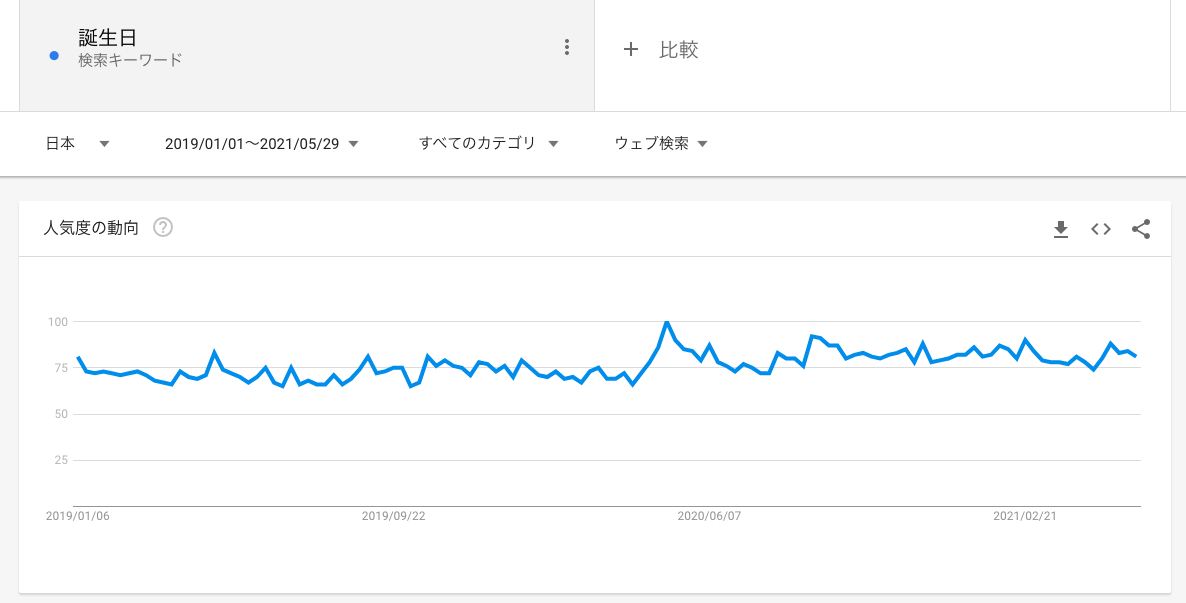Click the 2021/02/21 axis date label
This screenshot has width=1186, height=603.
point(1025,516)
